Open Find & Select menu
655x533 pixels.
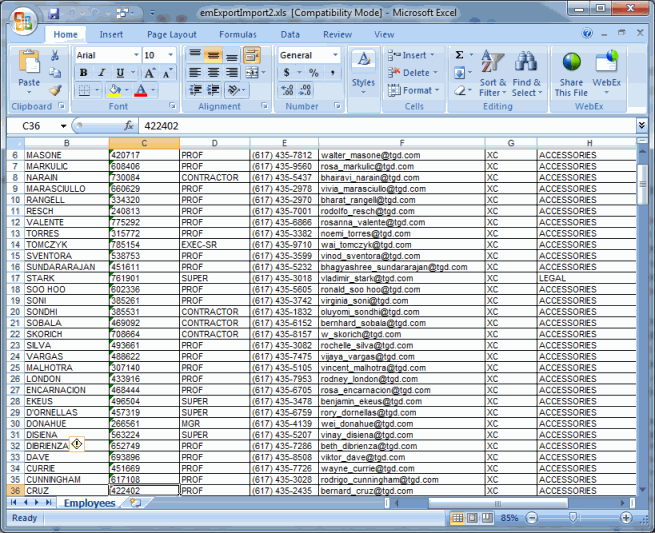pyautogui.click(x=526, y=74)
